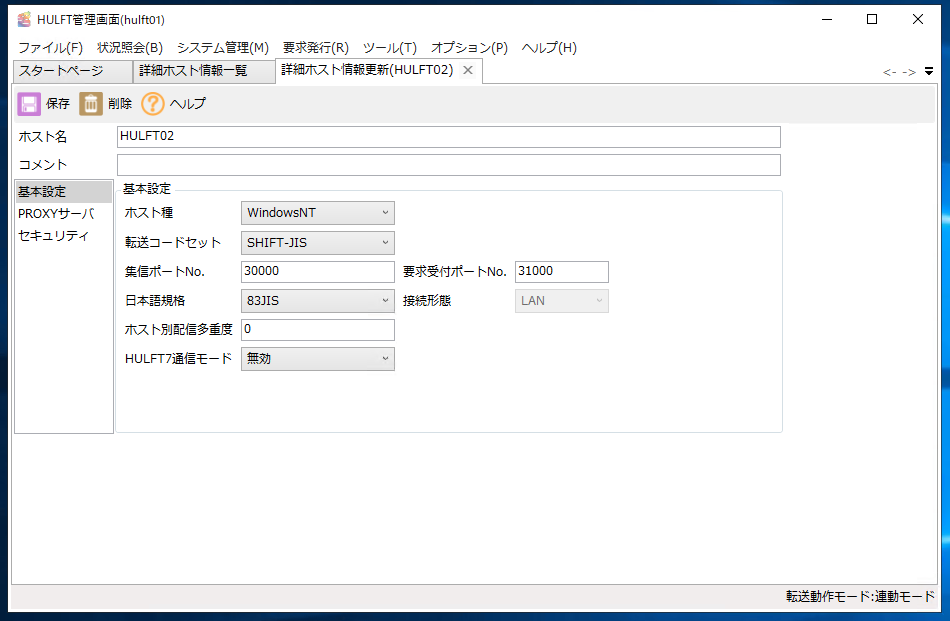
Task: Click the HULFT app icon in title bar
Action: pos(24,19)
